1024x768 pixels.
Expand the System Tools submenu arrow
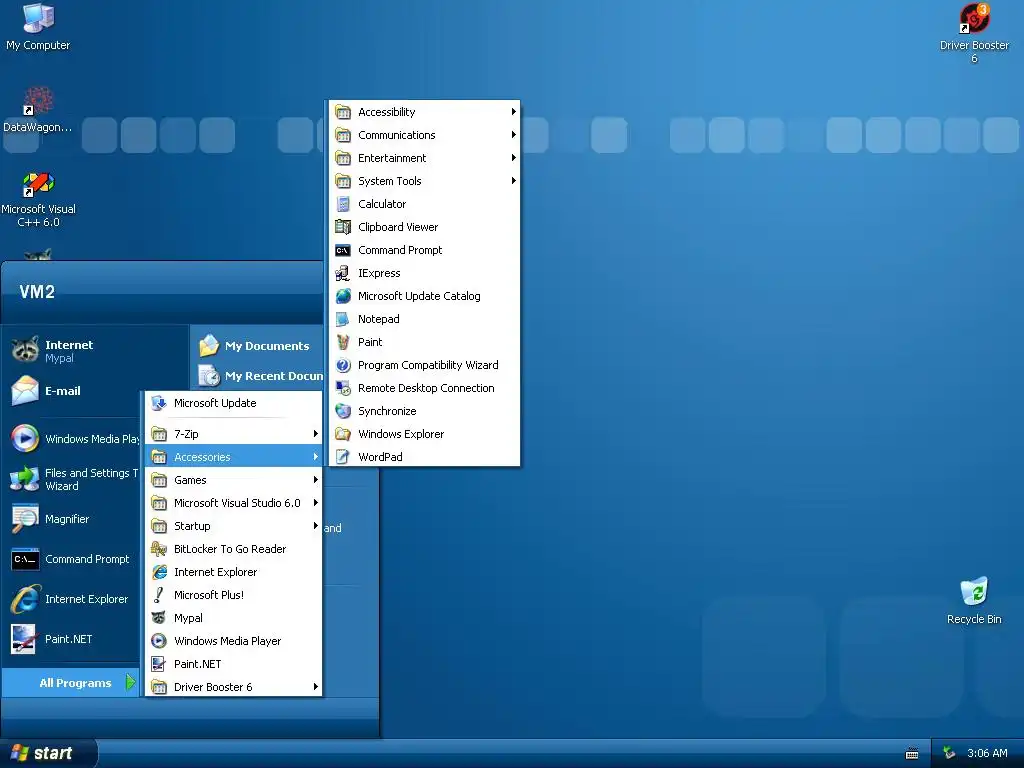[513, 180]
